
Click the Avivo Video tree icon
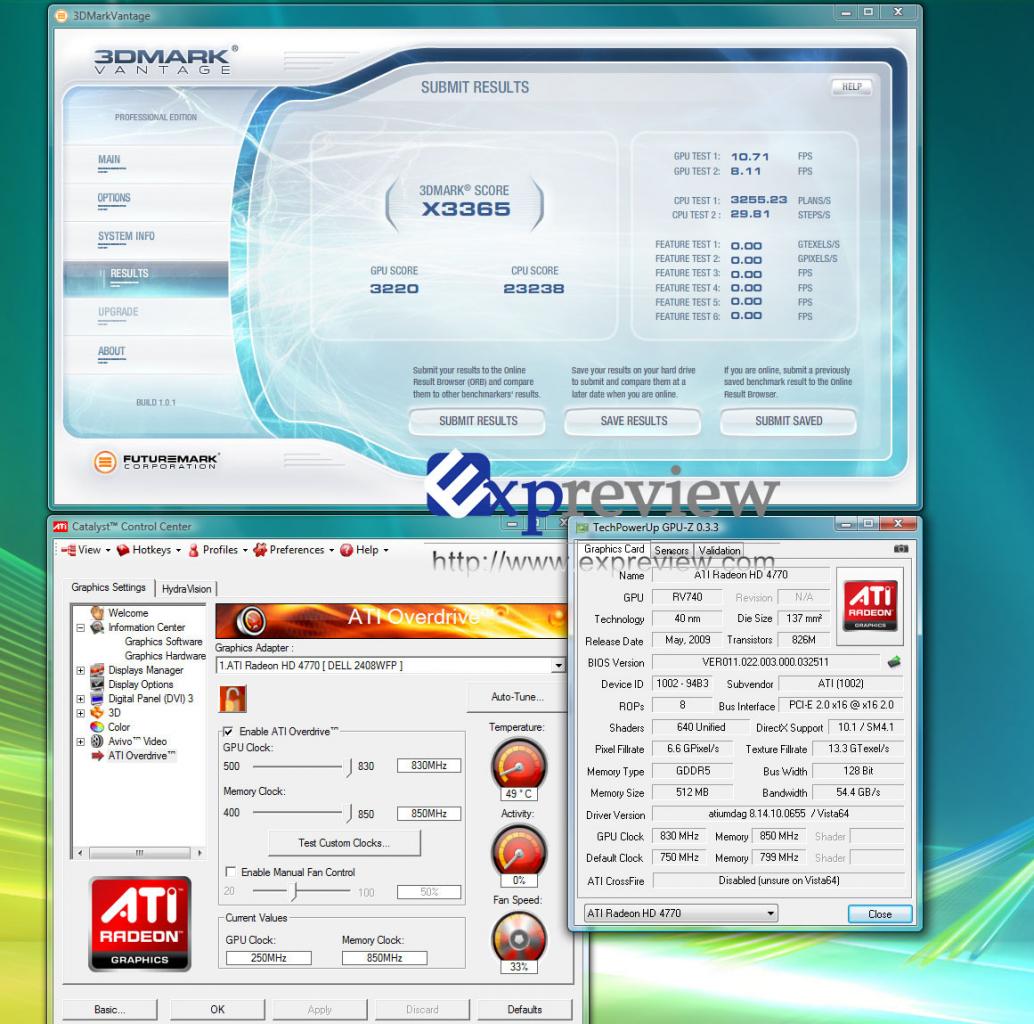[98, 741]
